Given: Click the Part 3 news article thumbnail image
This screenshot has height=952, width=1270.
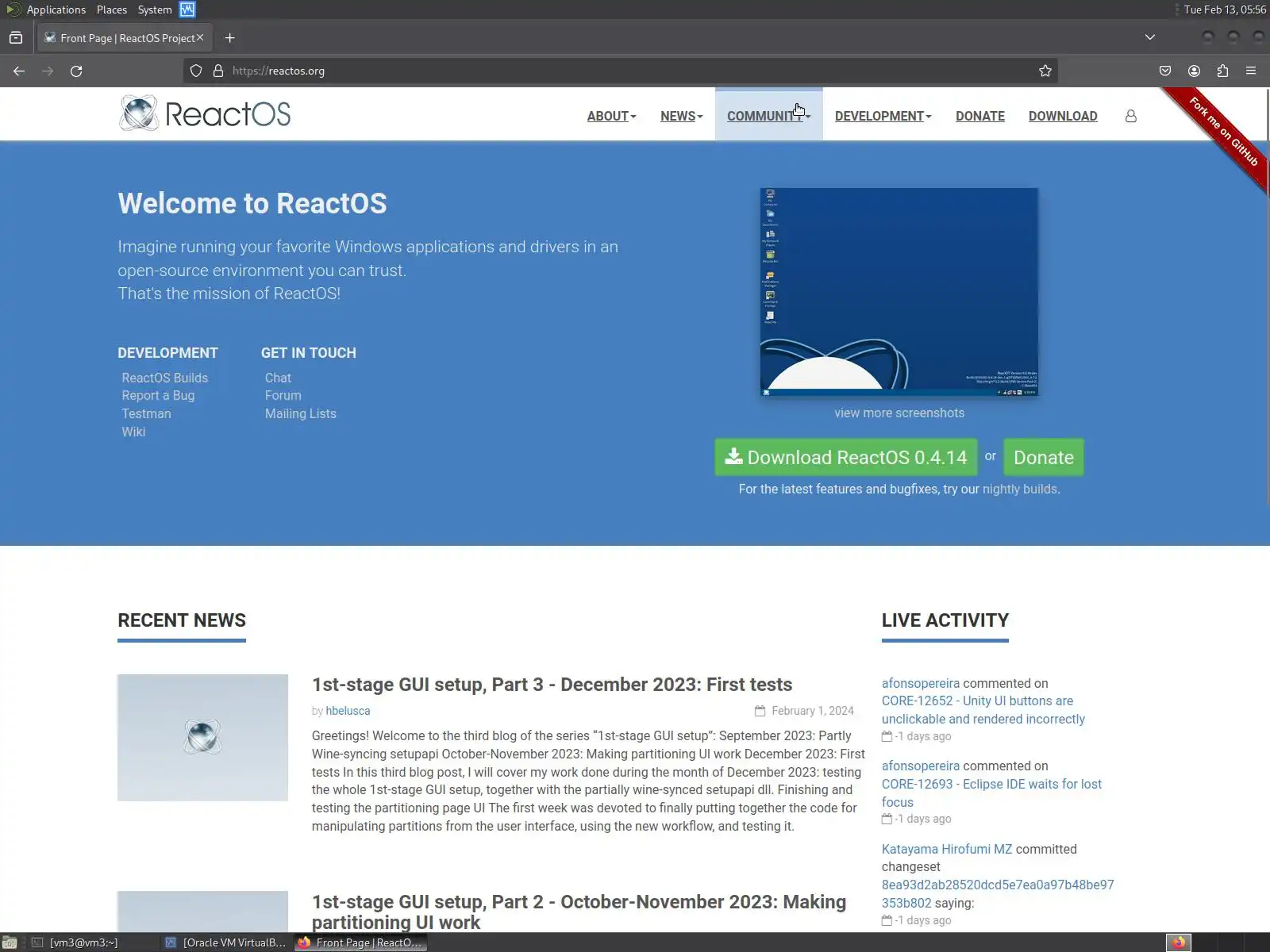Looking at the screenshot, I should [202, 738].
